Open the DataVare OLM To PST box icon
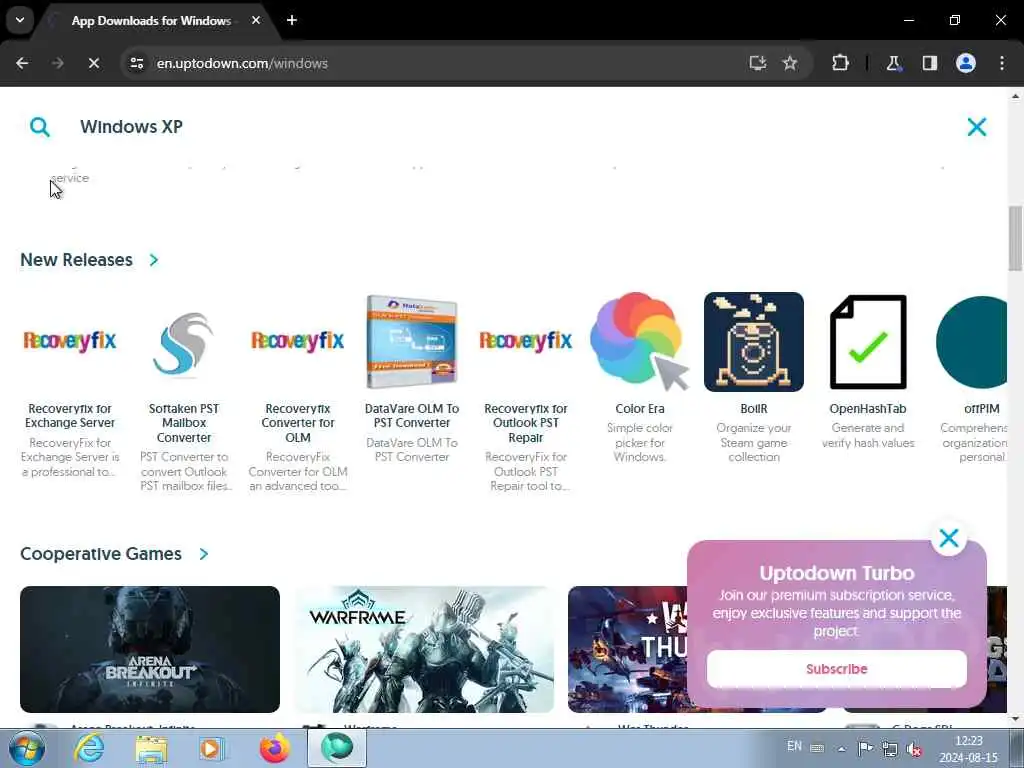 411,342
